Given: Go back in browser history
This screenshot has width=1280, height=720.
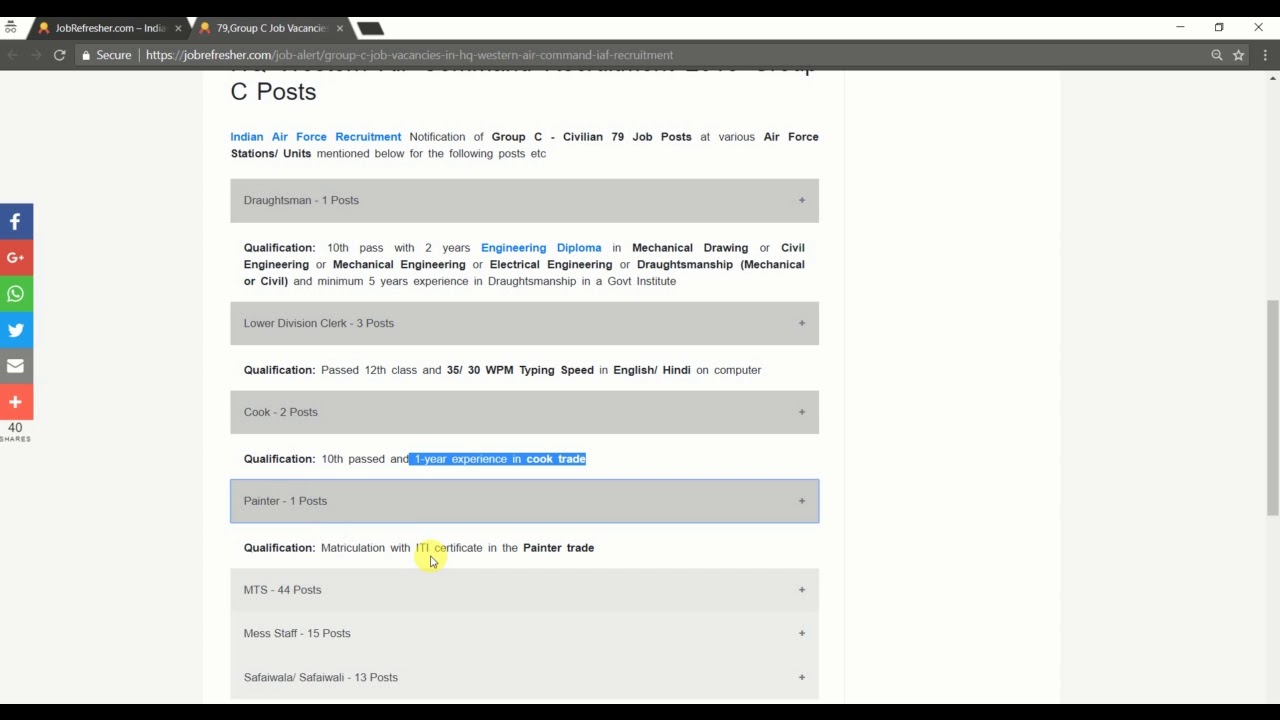Looking at the screenshot, I should pyautogui.click(x=13, y=55).
